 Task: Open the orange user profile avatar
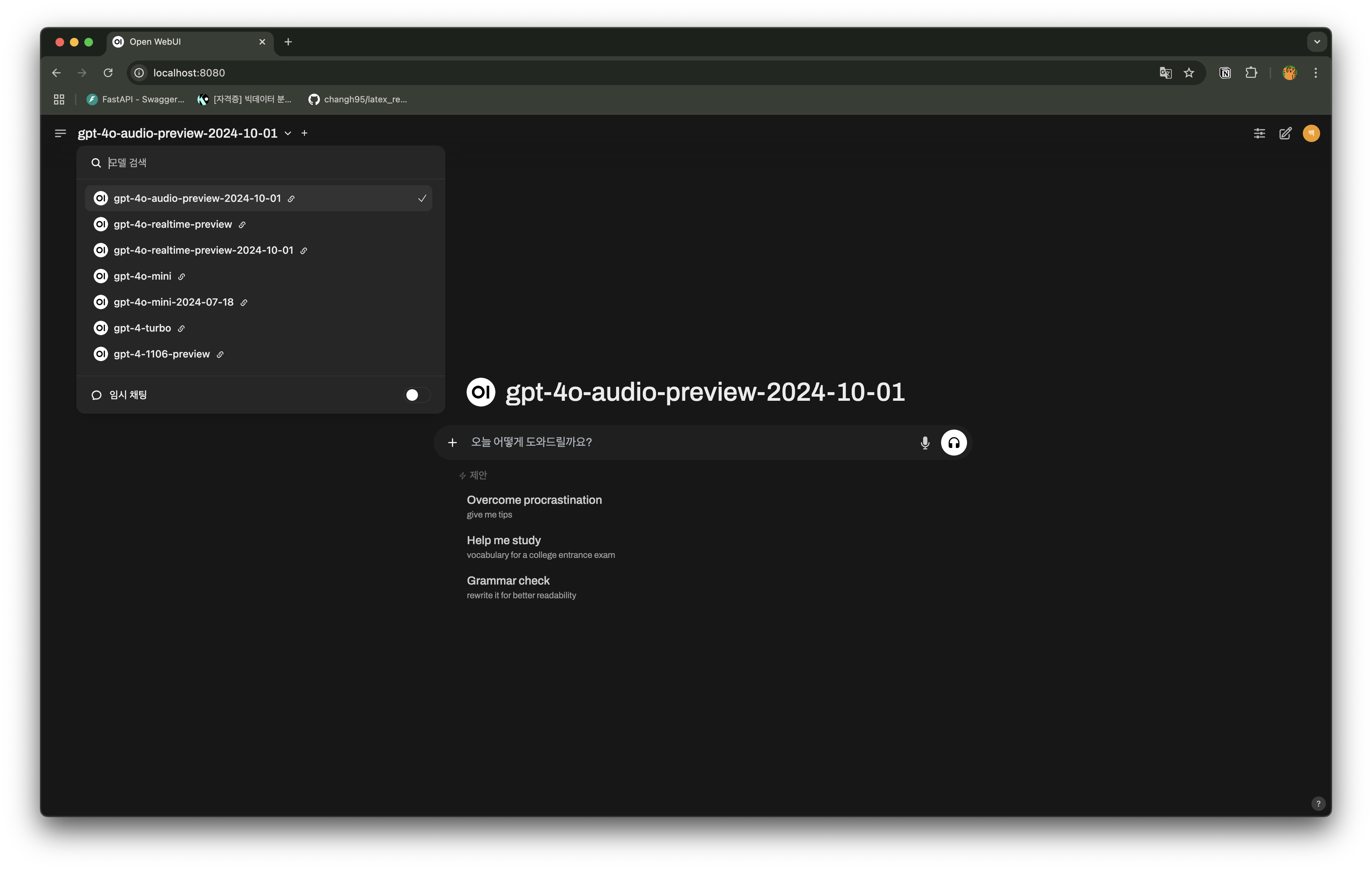(x=1311, y=133)
